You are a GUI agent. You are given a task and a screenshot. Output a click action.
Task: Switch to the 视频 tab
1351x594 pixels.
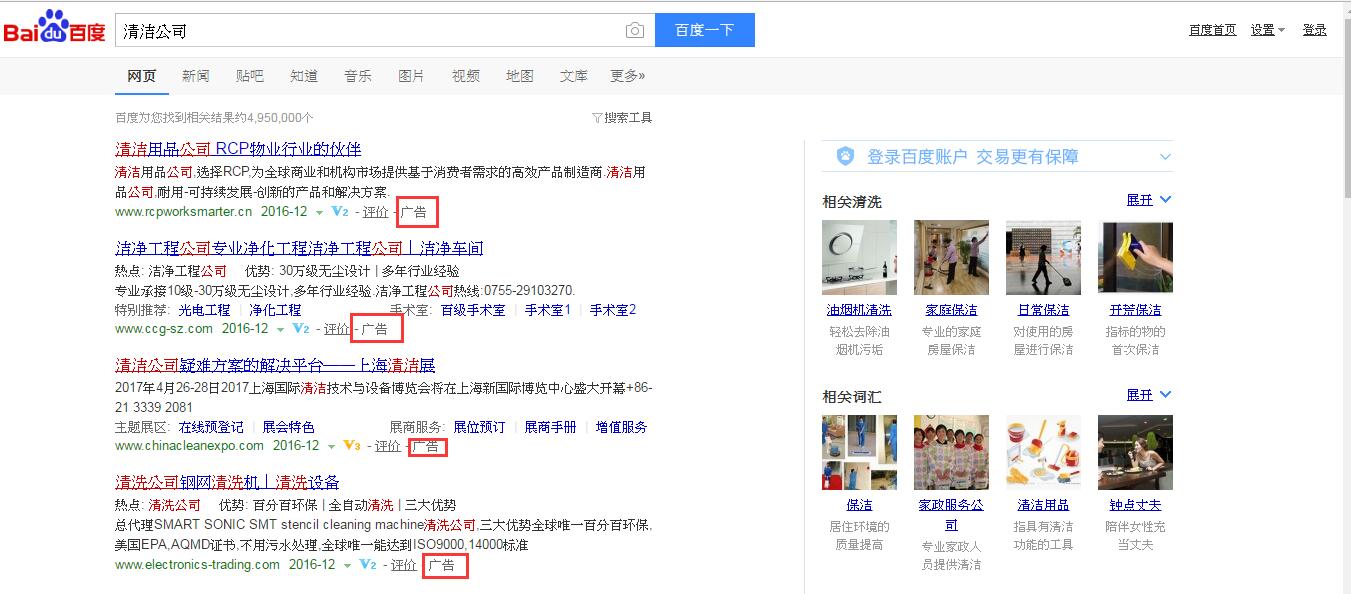click(466, 76)
